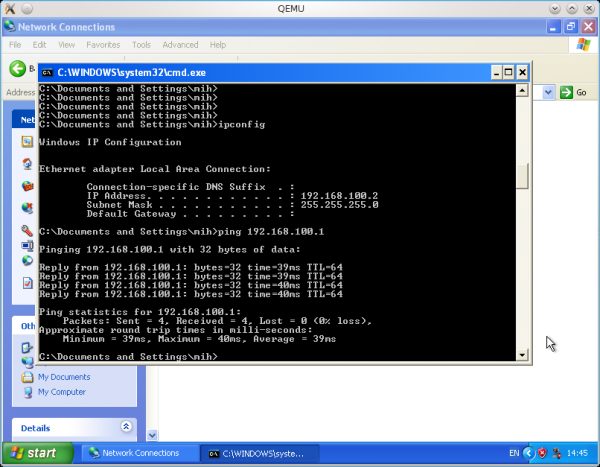Click the cmd.exe taskbar button

click(x=259, y=454)
